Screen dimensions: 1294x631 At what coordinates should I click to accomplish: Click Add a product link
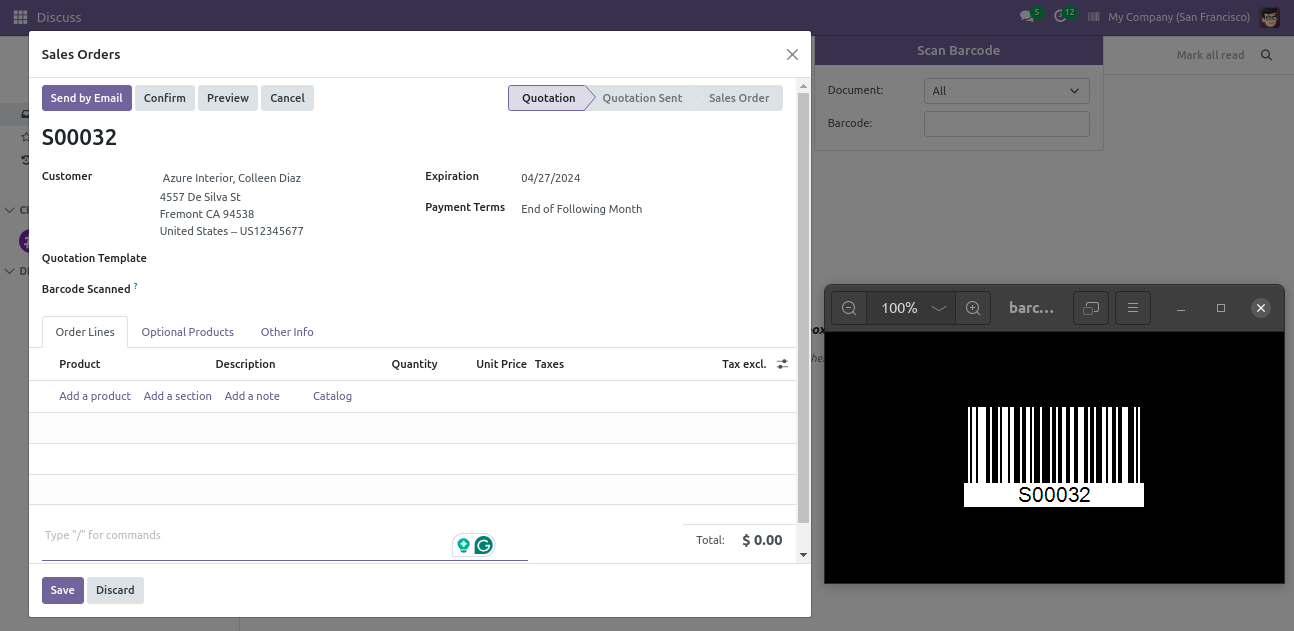click(95, 396)
